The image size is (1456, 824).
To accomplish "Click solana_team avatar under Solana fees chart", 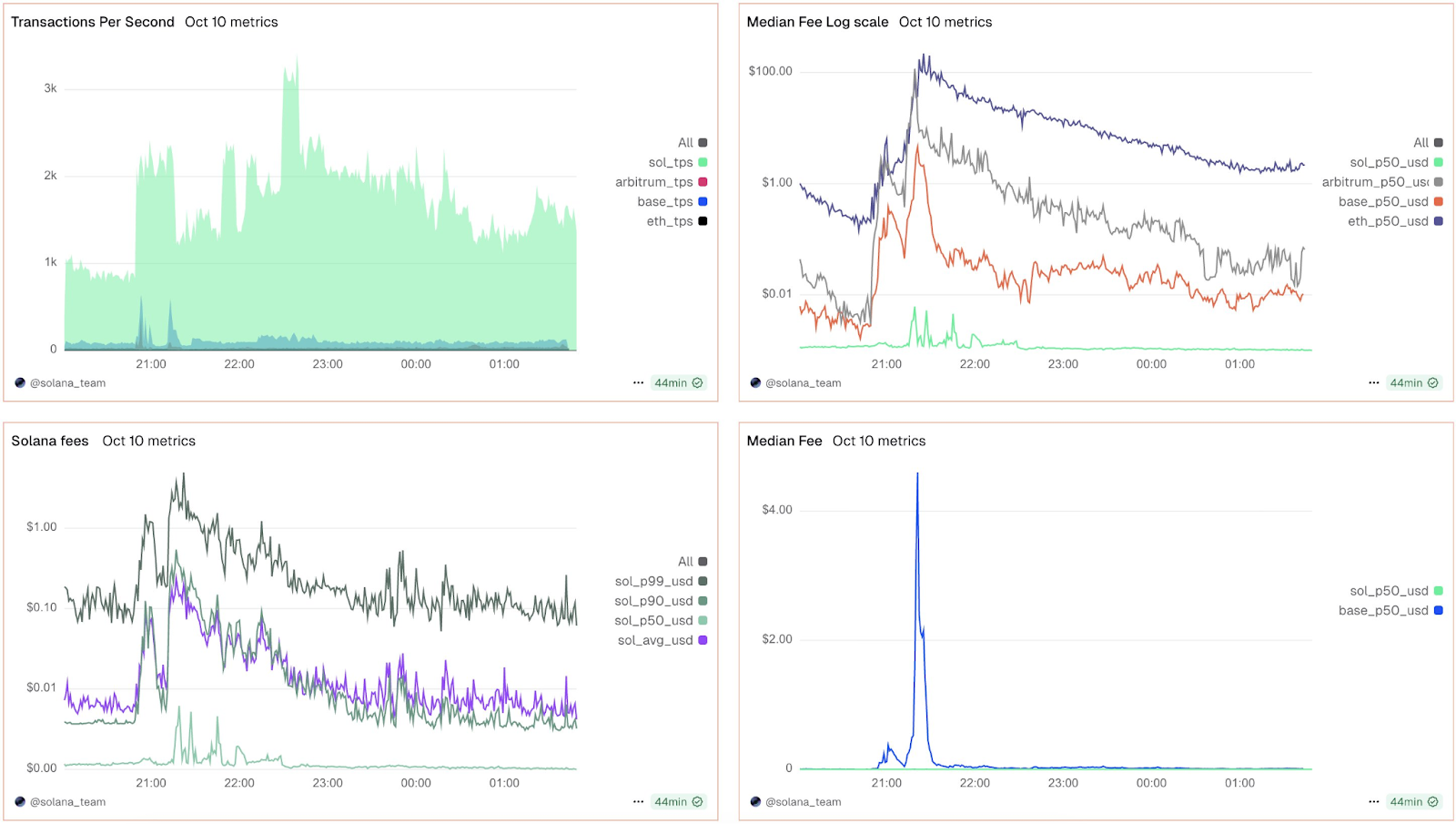I will pyautogui.click(x=20, y=802).
